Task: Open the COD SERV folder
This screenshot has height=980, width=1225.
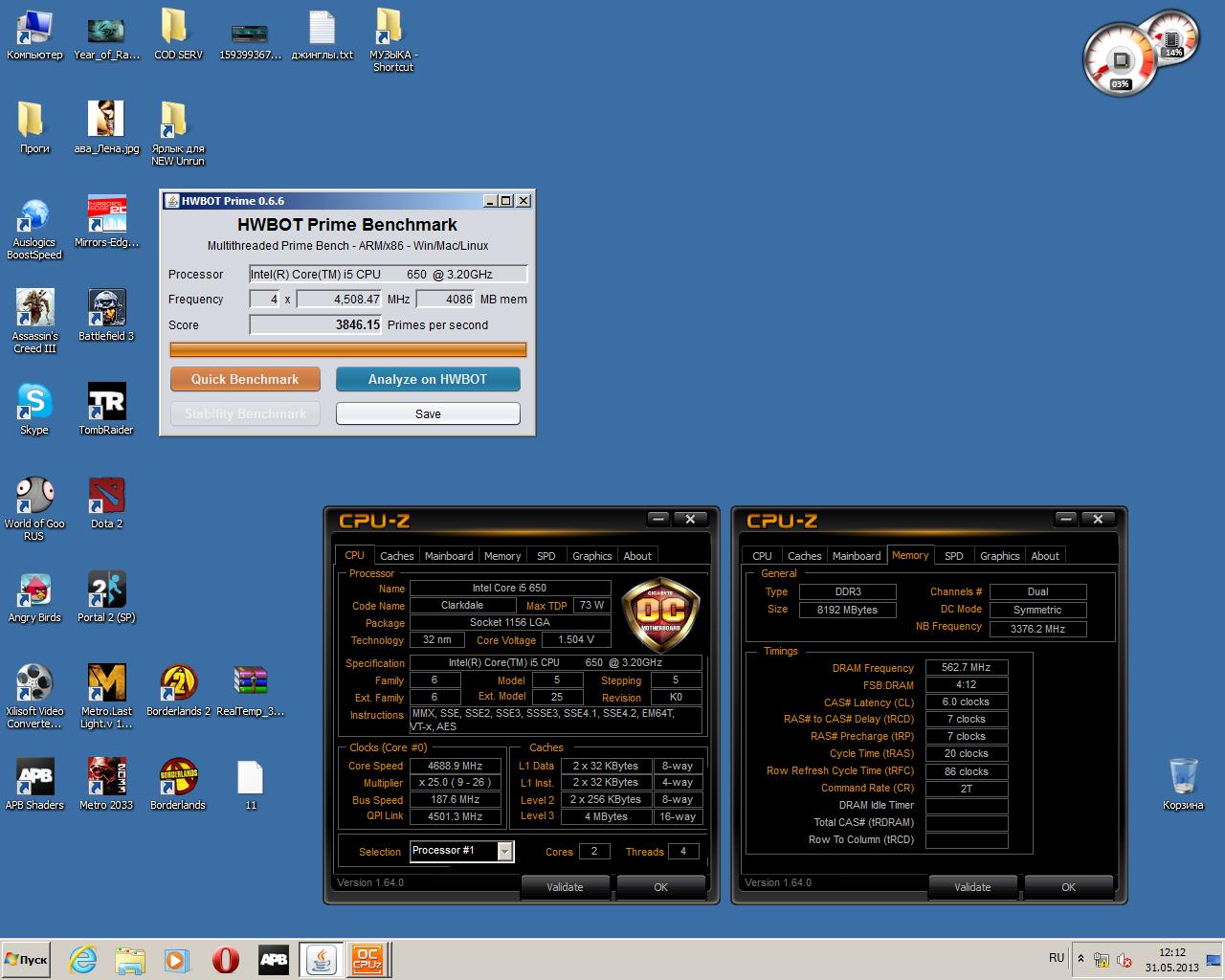Action: pos(178,35)
